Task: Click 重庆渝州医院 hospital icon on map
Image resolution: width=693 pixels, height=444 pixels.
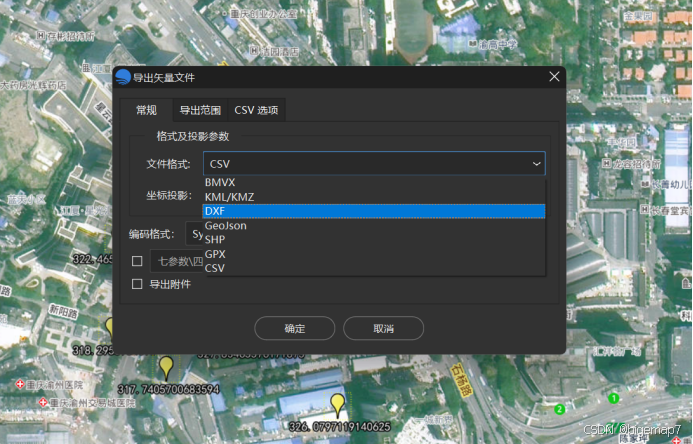Action: click(19, 384)
